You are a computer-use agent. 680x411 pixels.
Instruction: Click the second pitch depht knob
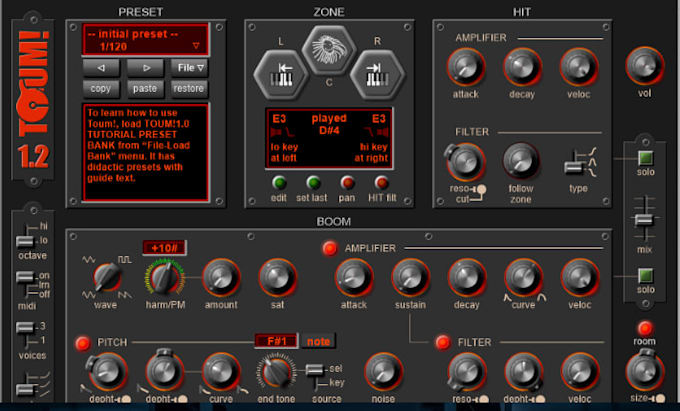pyautogui.click(x=164, y=371)
